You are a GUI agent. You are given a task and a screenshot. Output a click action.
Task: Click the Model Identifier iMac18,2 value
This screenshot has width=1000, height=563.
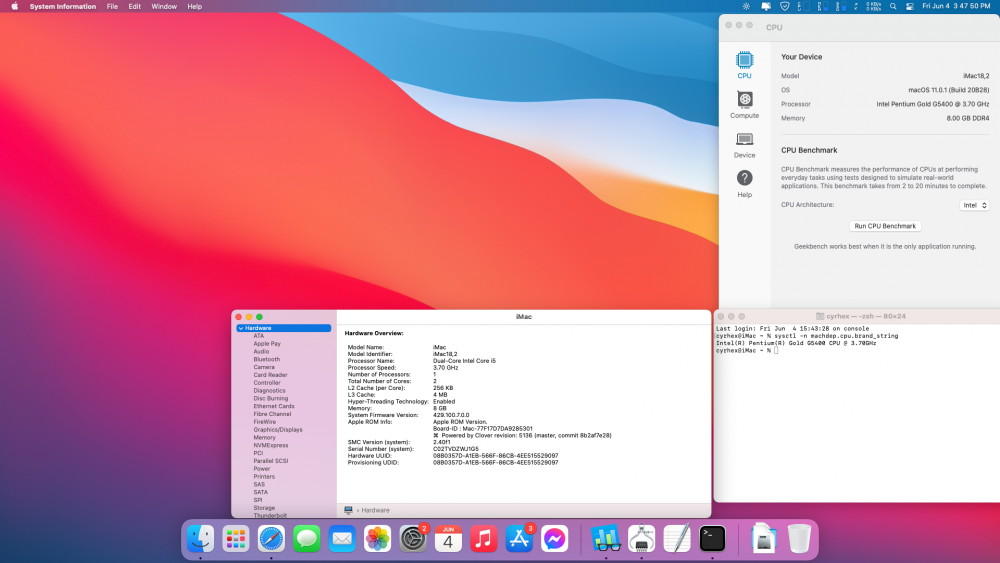tap(445, 354)
